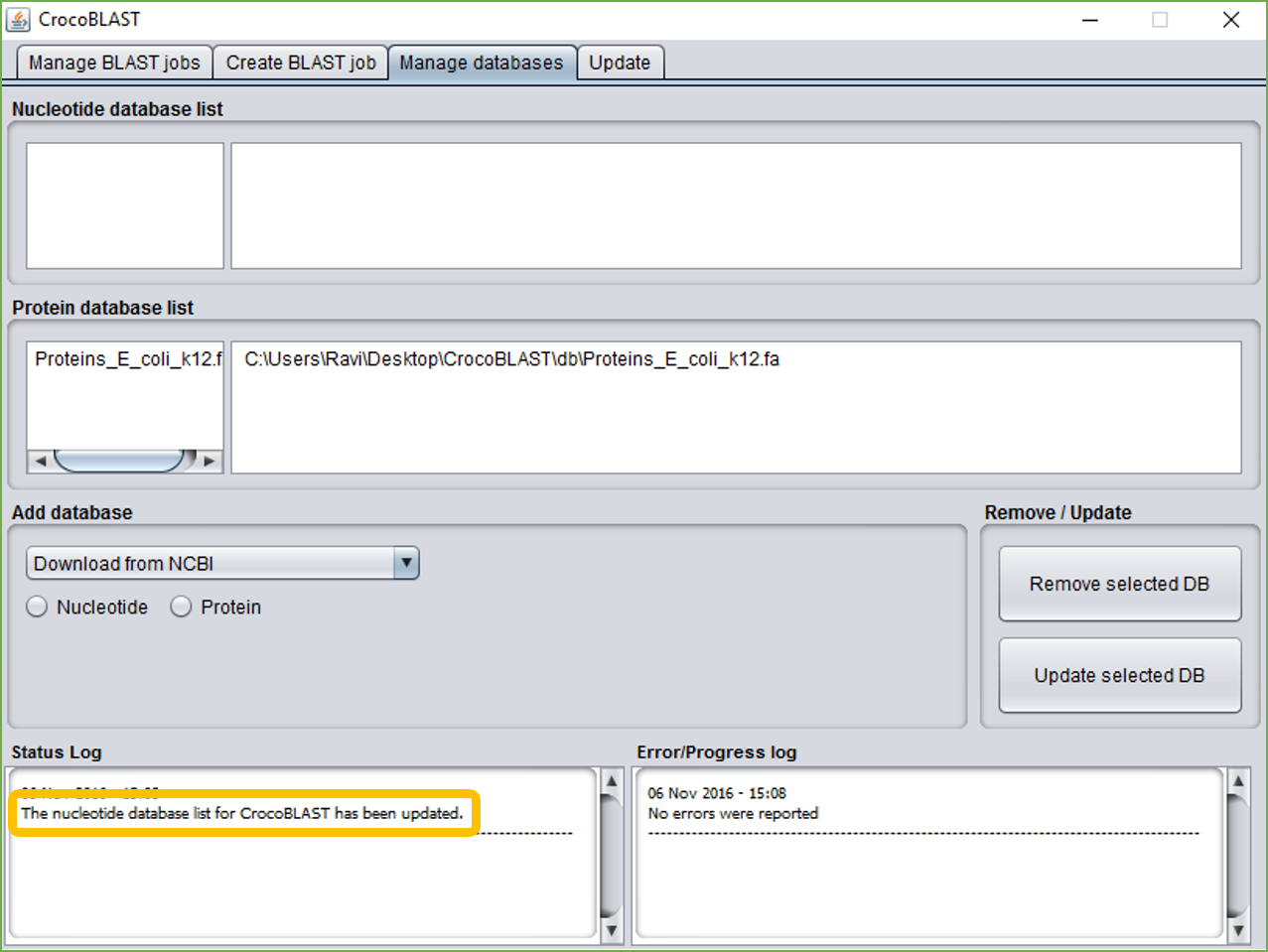
Task: Click the 06 Nov 2016 - 15:08 timestamp
Action: [717, 793]
